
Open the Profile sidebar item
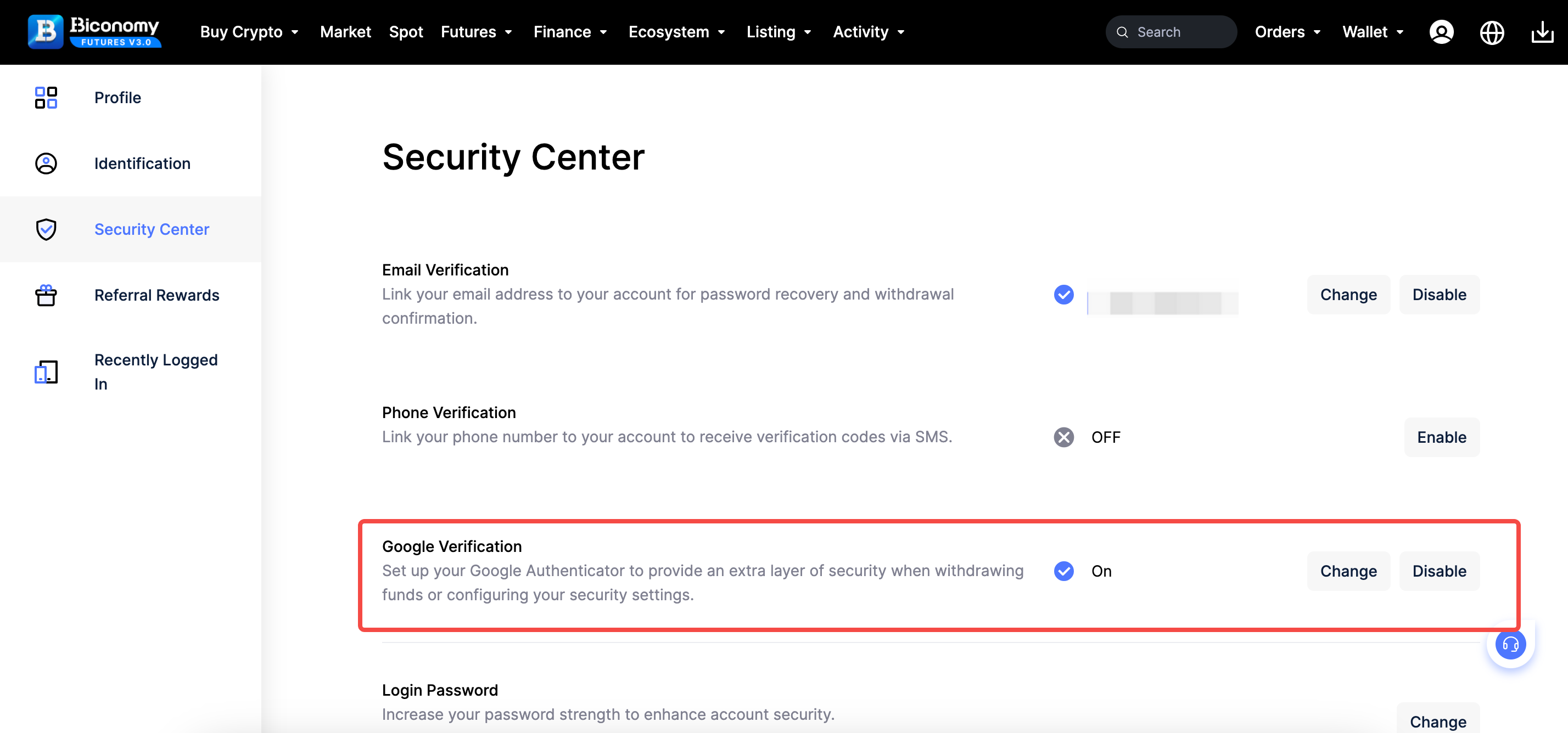click(x=117, y=97)
